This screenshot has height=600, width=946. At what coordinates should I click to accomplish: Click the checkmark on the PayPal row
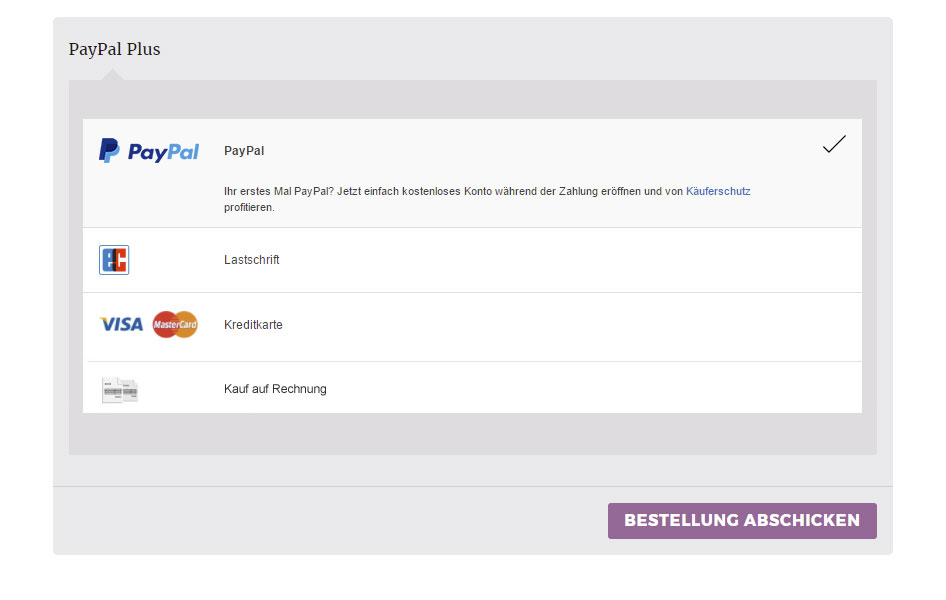click(834, 144)
